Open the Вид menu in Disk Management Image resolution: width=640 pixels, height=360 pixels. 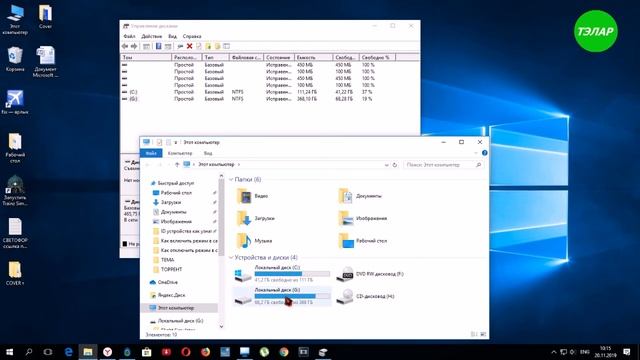click(173, 36)
